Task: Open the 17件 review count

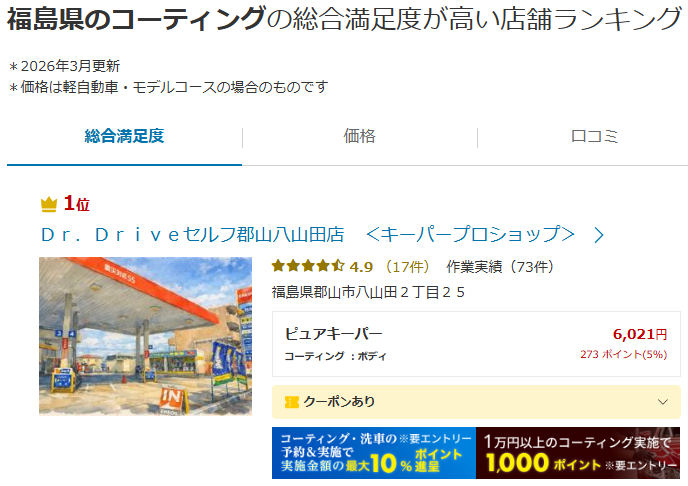Action: pyautogui.click(x=407, y=267)
